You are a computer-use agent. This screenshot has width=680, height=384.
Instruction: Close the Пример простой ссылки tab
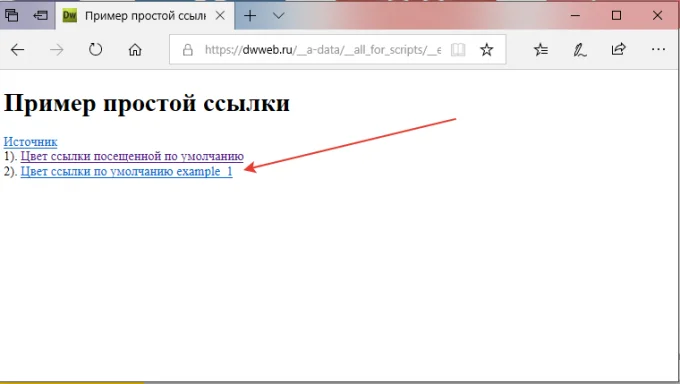220,16
